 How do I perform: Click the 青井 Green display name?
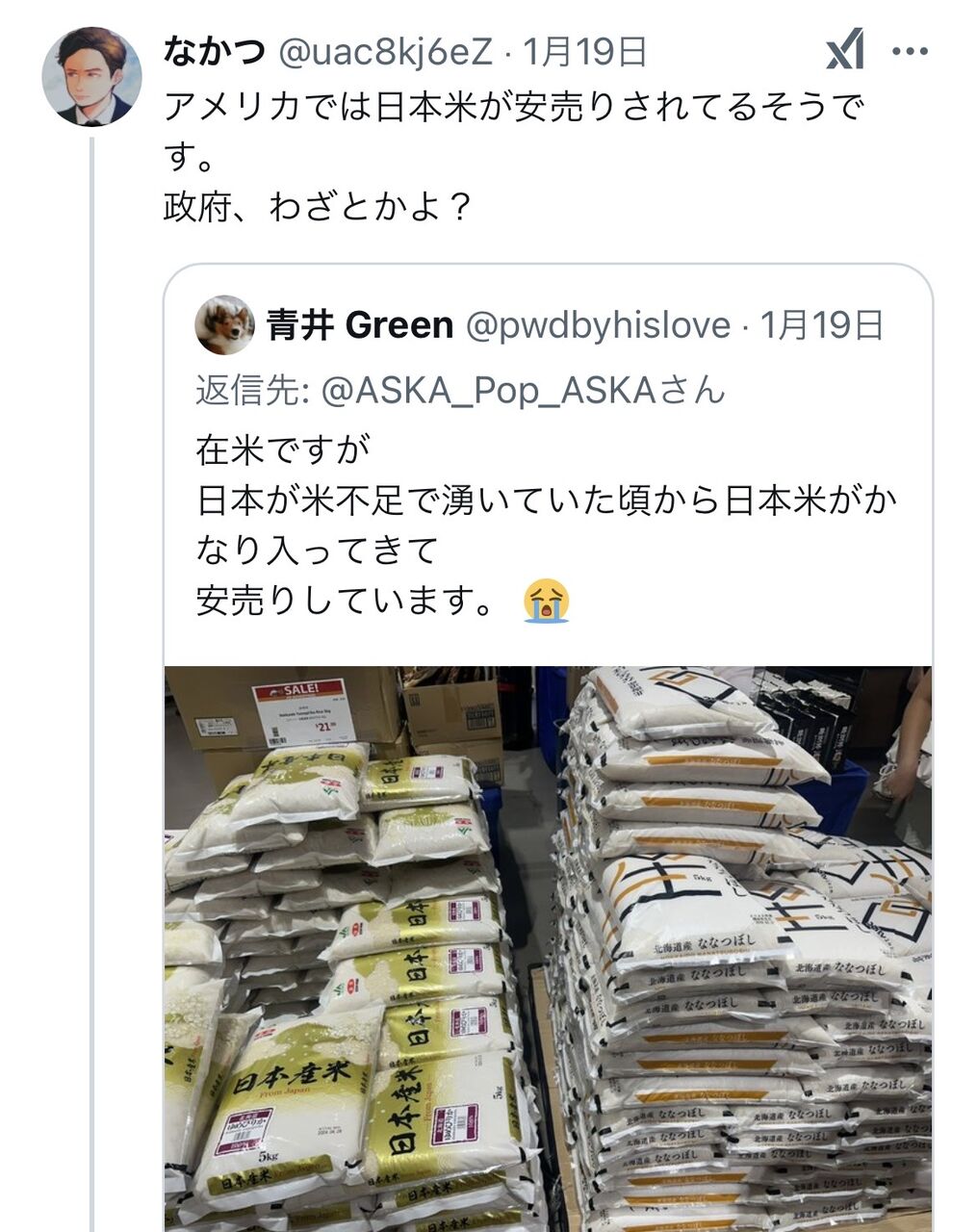(x=359, y=325)
